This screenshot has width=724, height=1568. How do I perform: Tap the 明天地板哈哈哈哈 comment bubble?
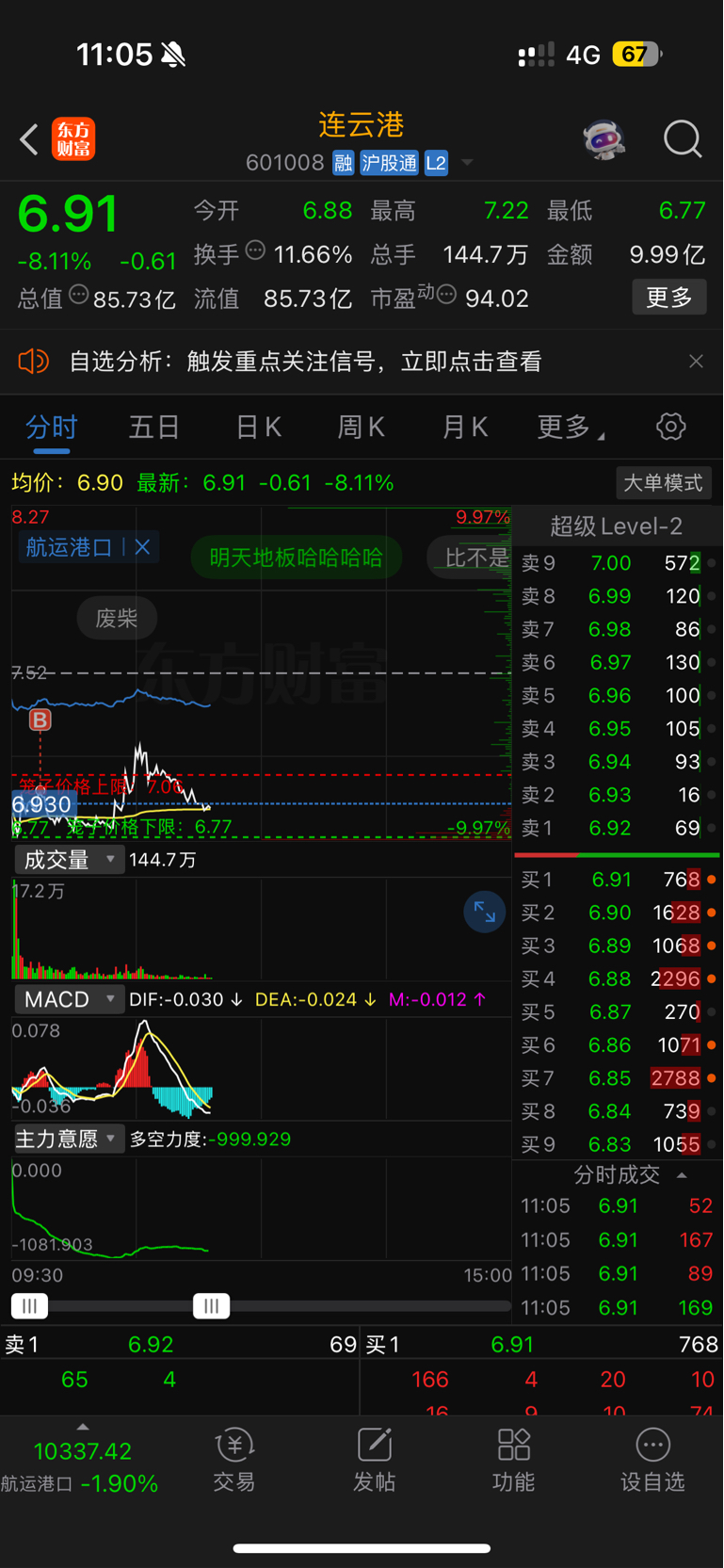click(x=296, y=558)
